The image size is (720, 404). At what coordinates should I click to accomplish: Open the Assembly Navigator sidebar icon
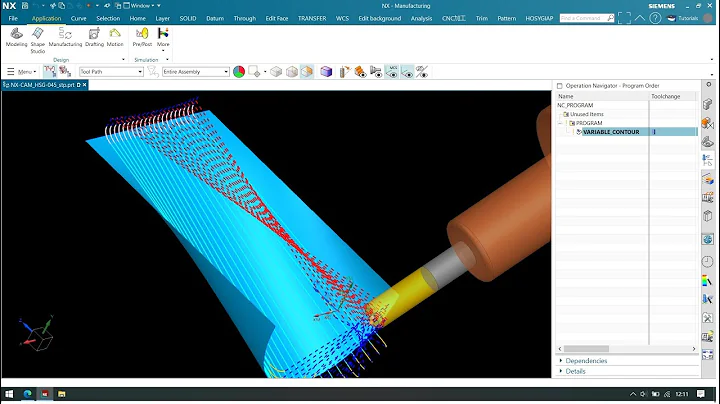(708, 104)
